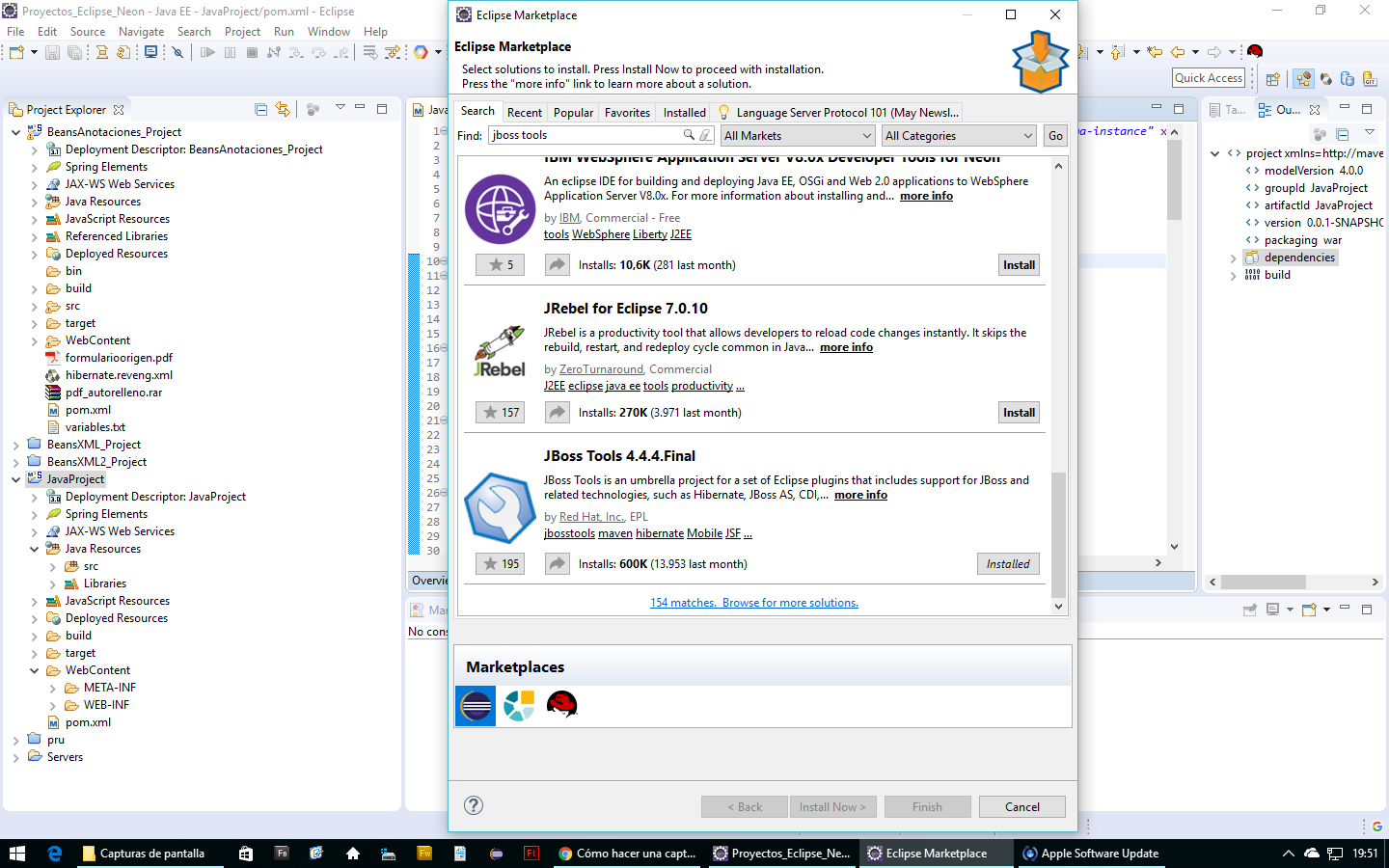The height and width of the screenshot is (868, 1389).
Task: Collapse all in Project Explorer
Action: (260, 109)
